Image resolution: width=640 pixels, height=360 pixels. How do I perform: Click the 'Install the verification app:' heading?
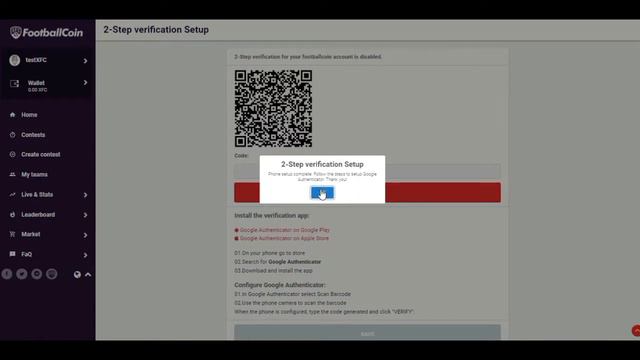271,216
